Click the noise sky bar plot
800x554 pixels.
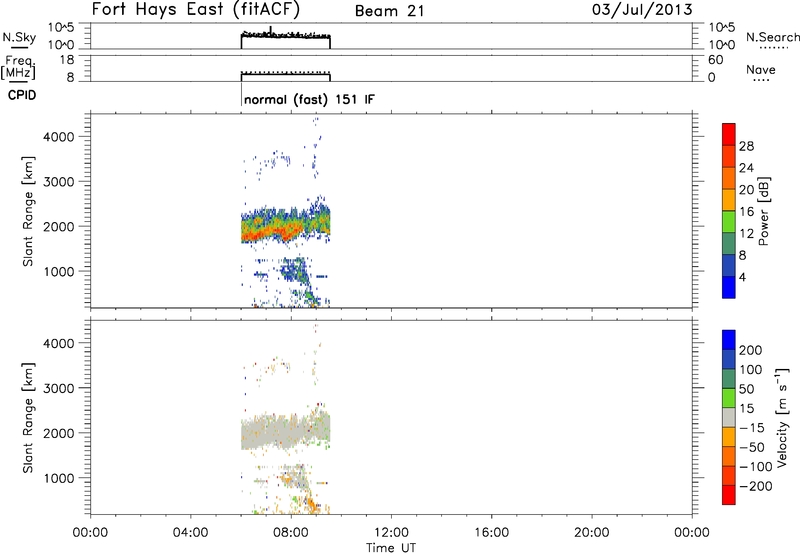[286, 40]
